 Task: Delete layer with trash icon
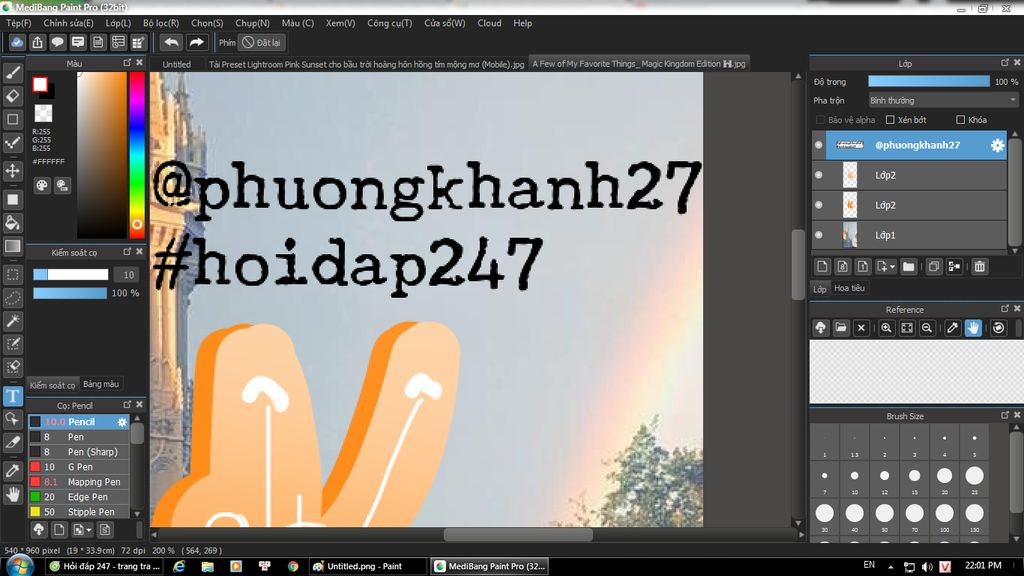[x=980, y=266]
